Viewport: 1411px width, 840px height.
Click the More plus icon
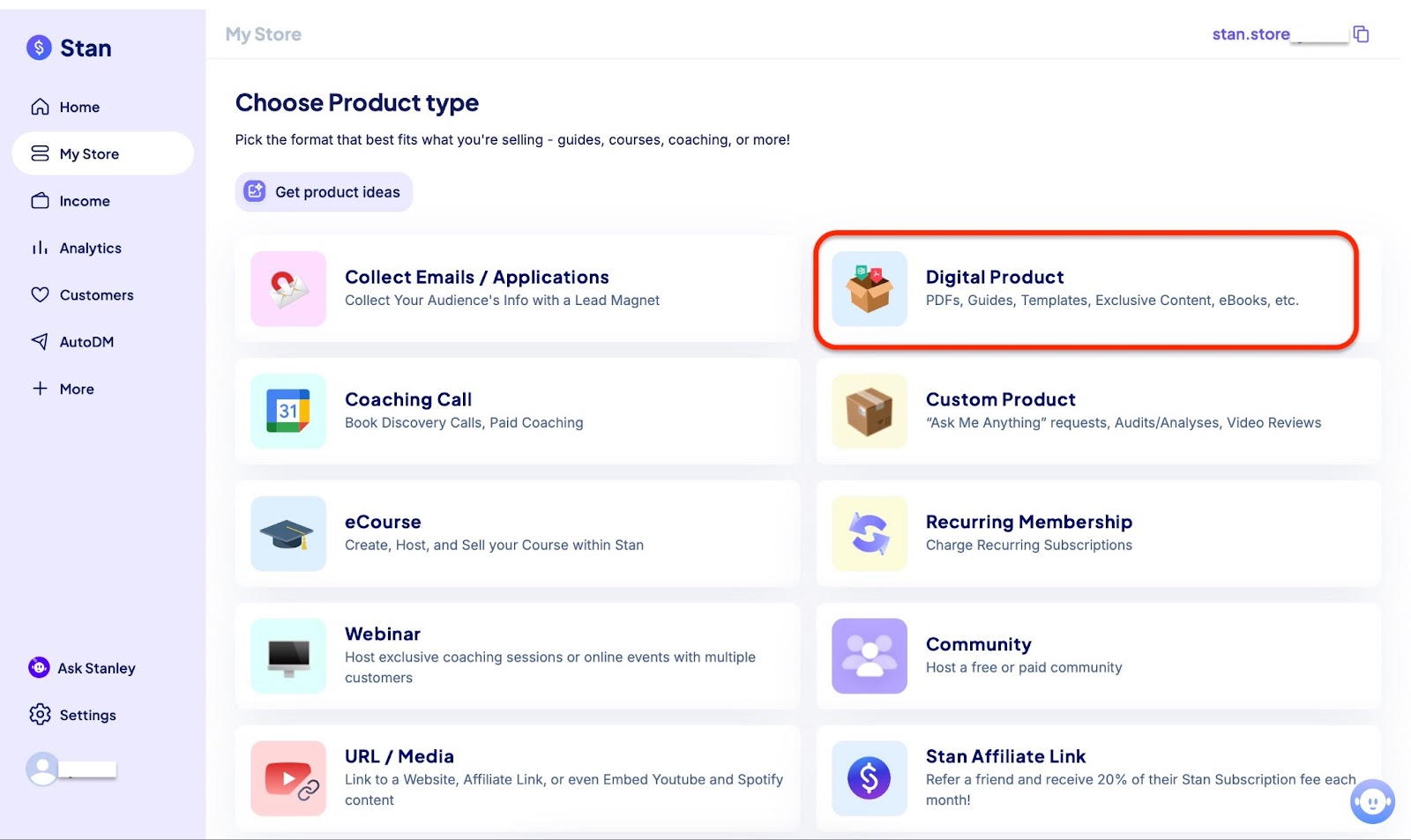tap(40, 388)
